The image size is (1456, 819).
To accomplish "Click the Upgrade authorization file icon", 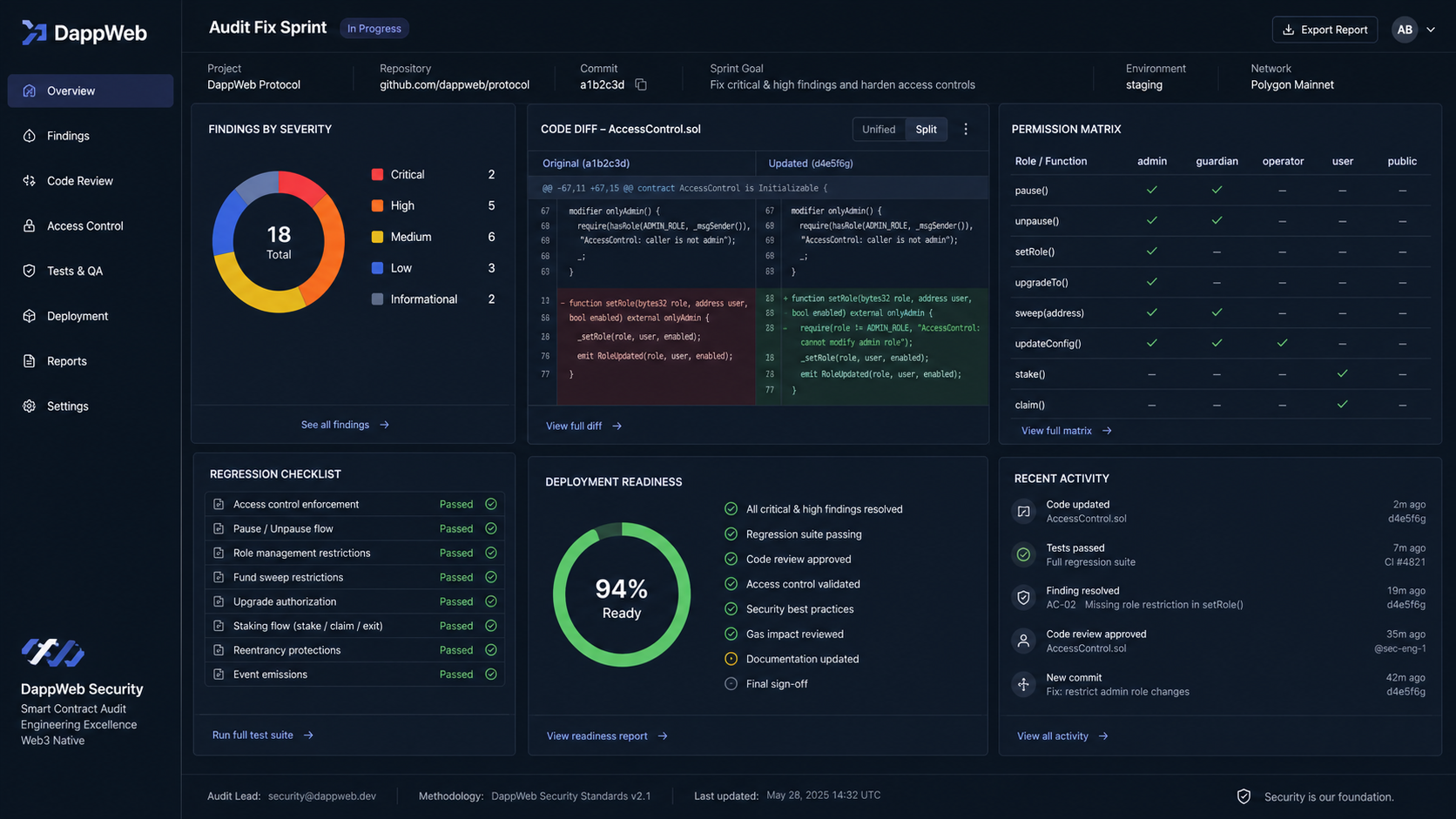I will tap(219, 601).
